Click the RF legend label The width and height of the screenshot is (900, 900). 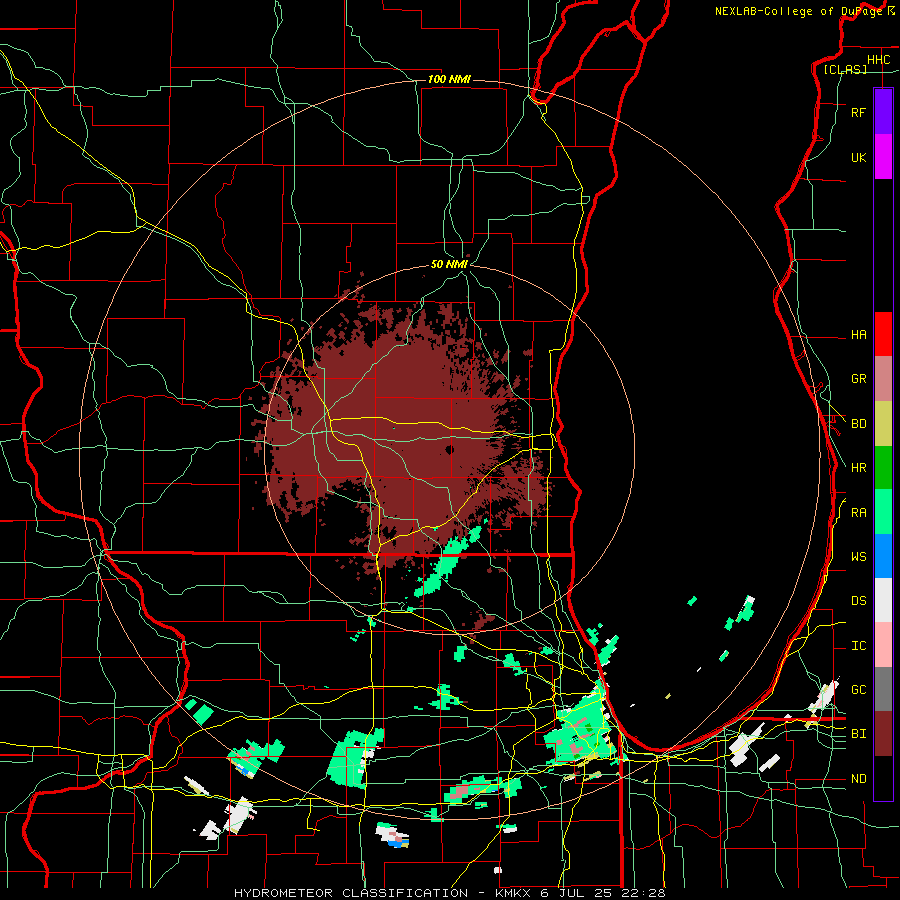[x=858, y=113]
